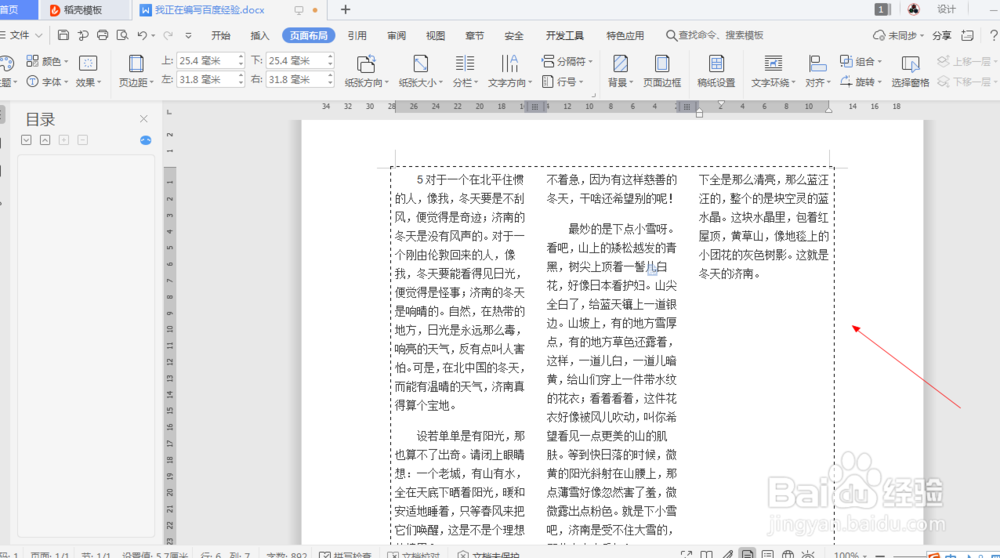1000x558 pixels.
Task: Open the 文字环绕 text wrap tool
Action: pos(773,71)
